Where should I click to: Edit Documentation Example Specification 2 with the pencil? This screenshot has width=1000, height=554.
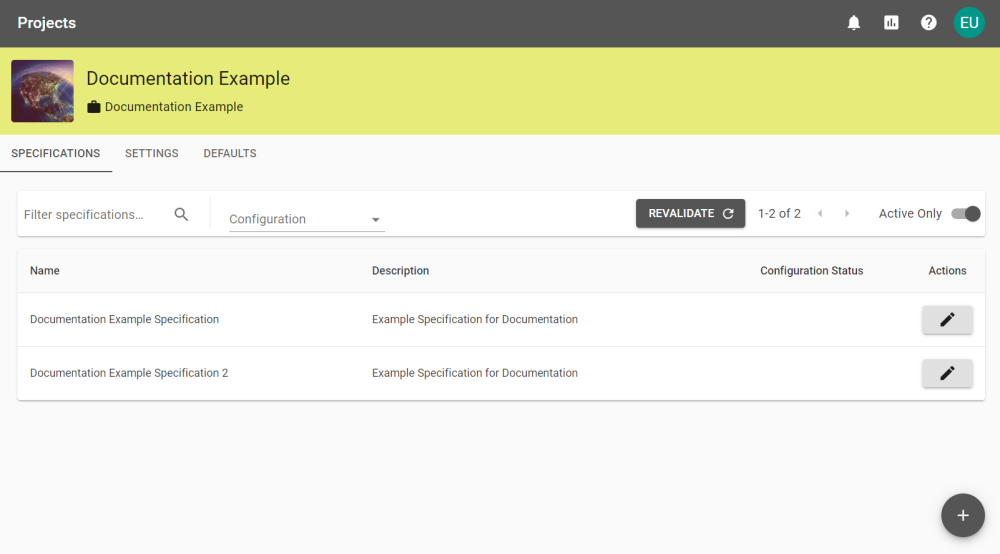(x=947, y=373)
